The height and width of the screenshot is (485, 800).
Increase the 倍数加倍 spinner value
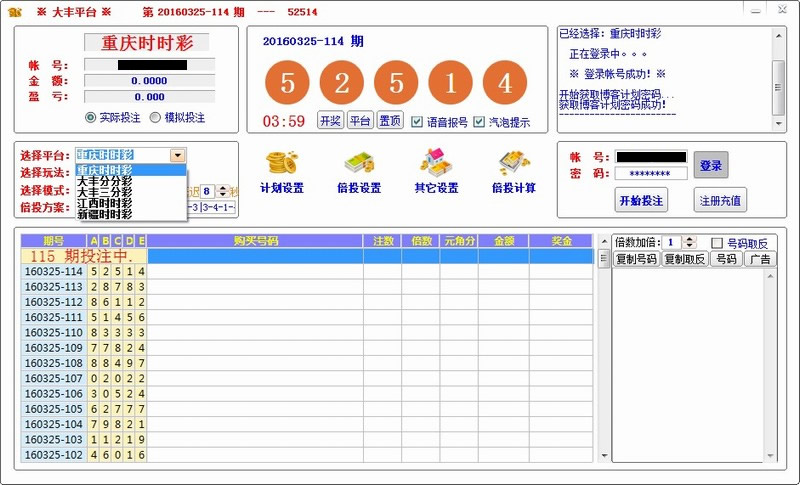click(x=689, y=239)
